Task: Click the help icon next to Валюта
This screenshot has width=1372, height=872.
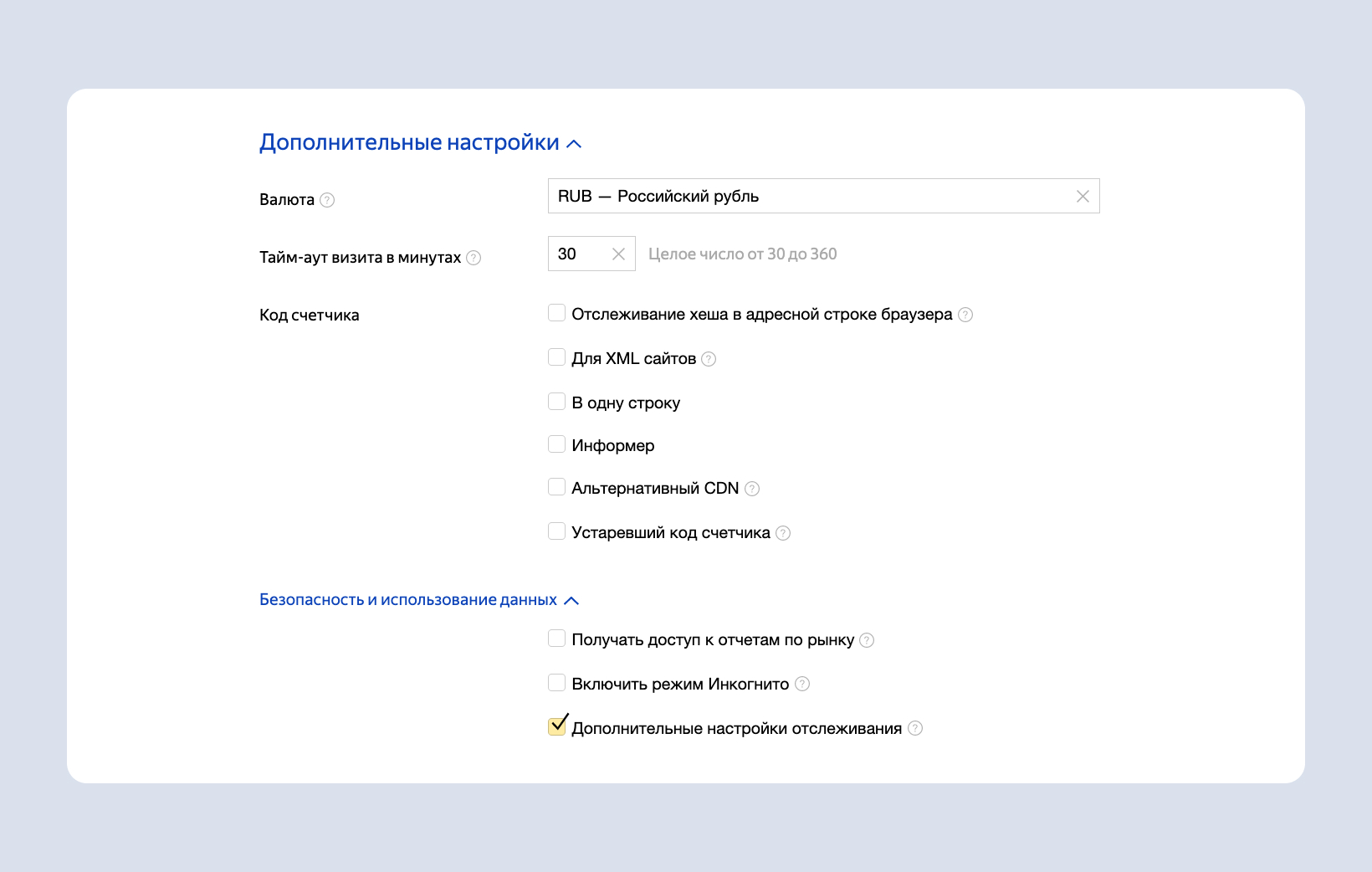Action: point(327,200)
